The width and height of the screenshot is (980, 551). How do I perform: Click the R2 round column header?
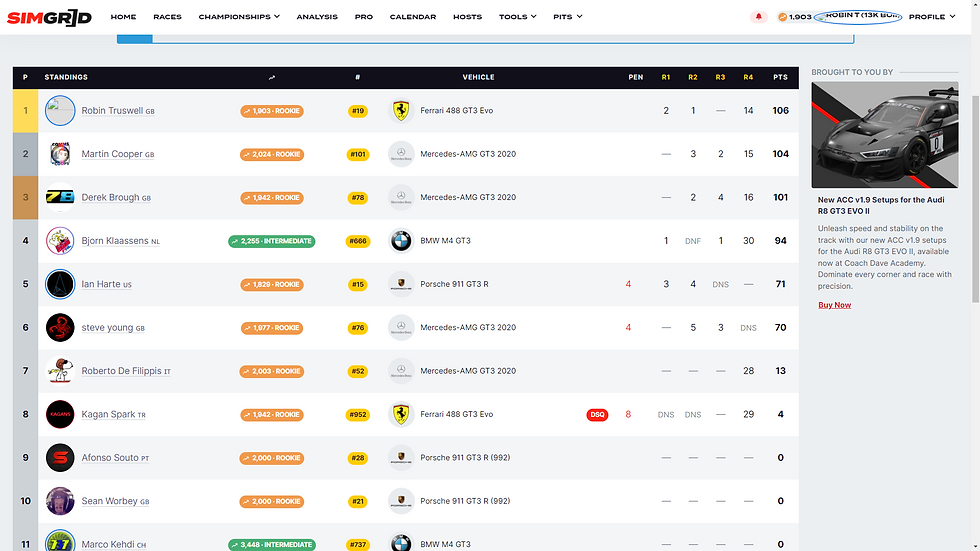click(692, 77)
